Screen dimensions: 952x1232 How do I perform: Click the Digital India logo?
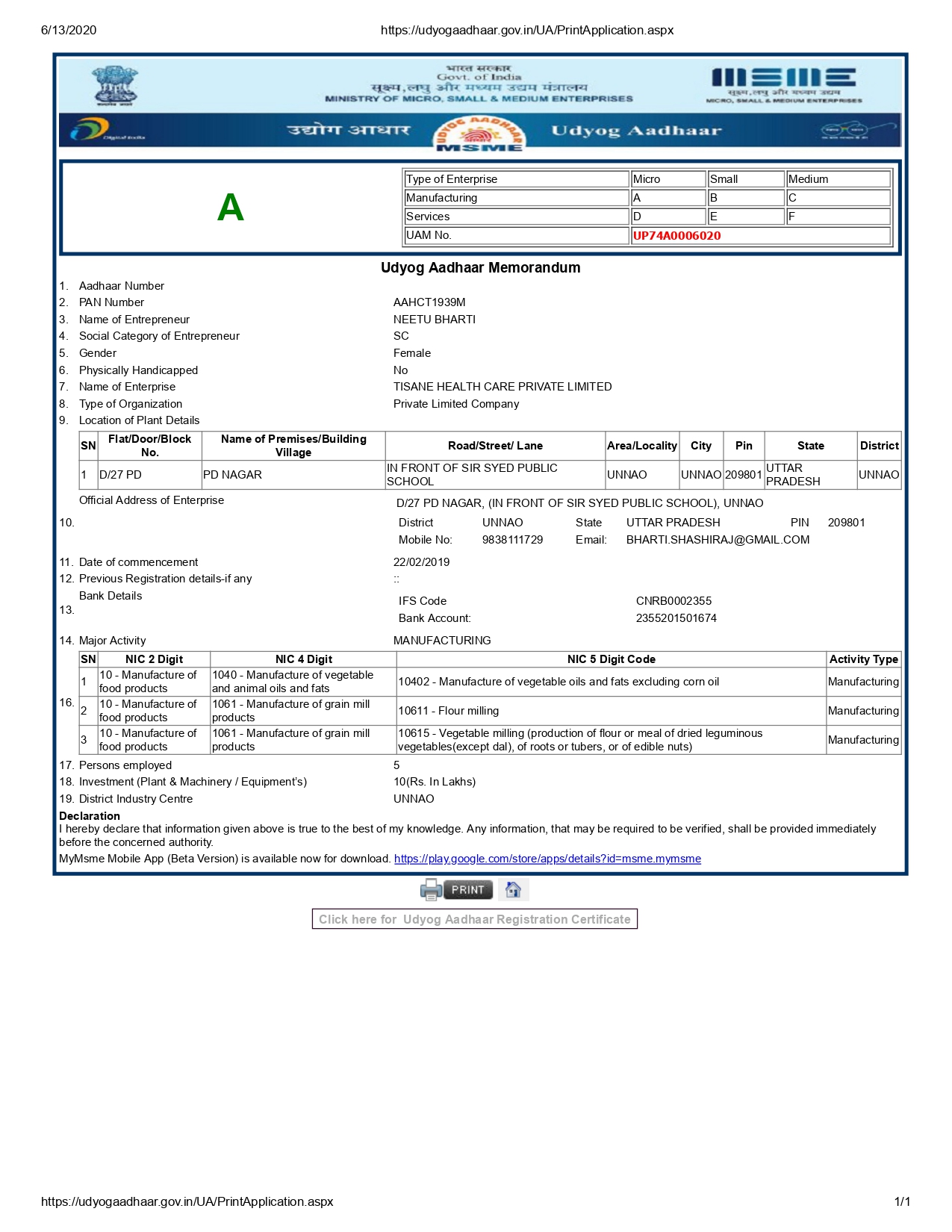pyautogui.click(x=108, y=130)
